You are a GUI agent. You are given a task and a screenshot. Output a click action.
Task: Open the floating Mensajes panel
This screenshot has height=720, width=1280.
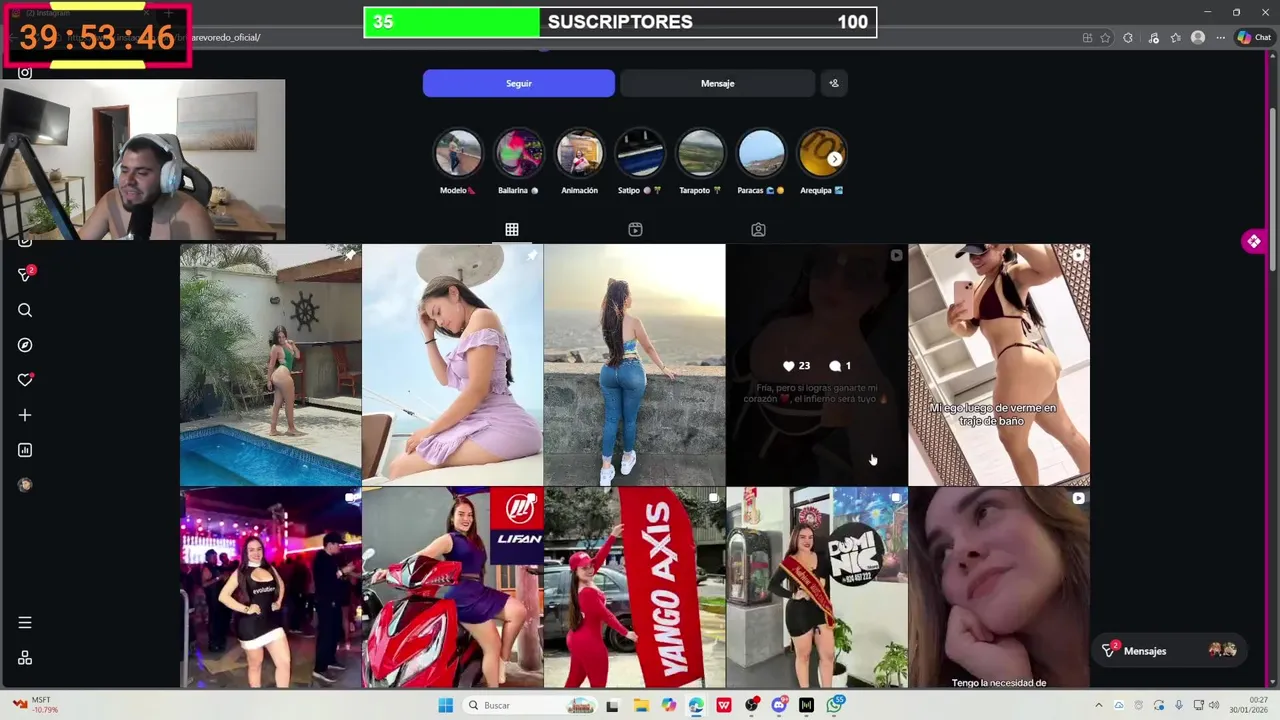tap(1170, 650)
